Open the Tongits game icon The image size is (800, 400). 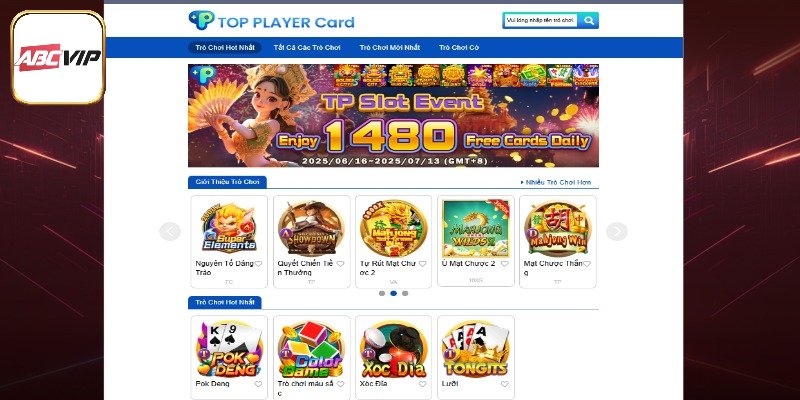click(476, 348)
